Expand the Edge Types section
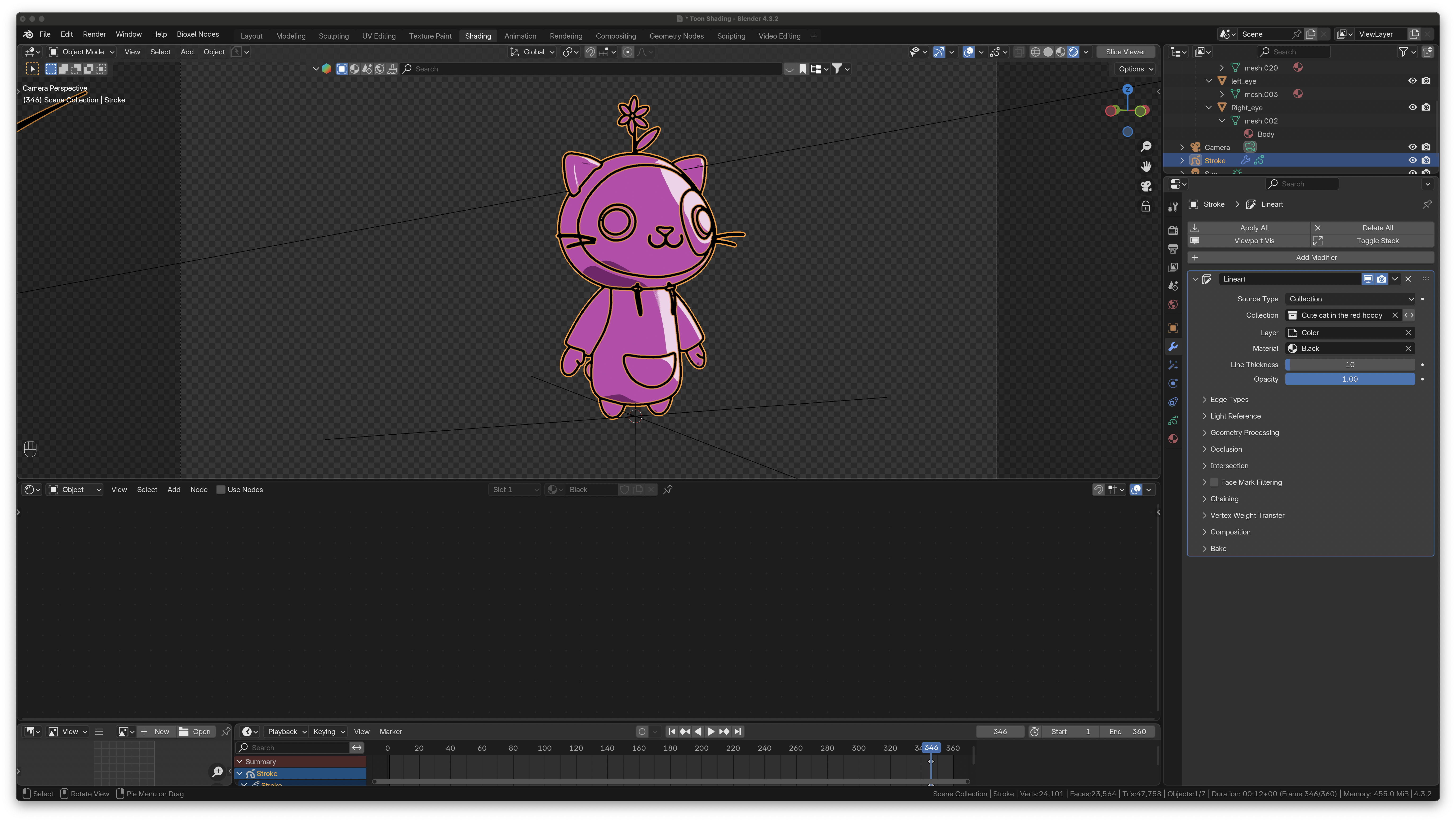This screenshot has height=821, width=1456. pos(1229,399)
